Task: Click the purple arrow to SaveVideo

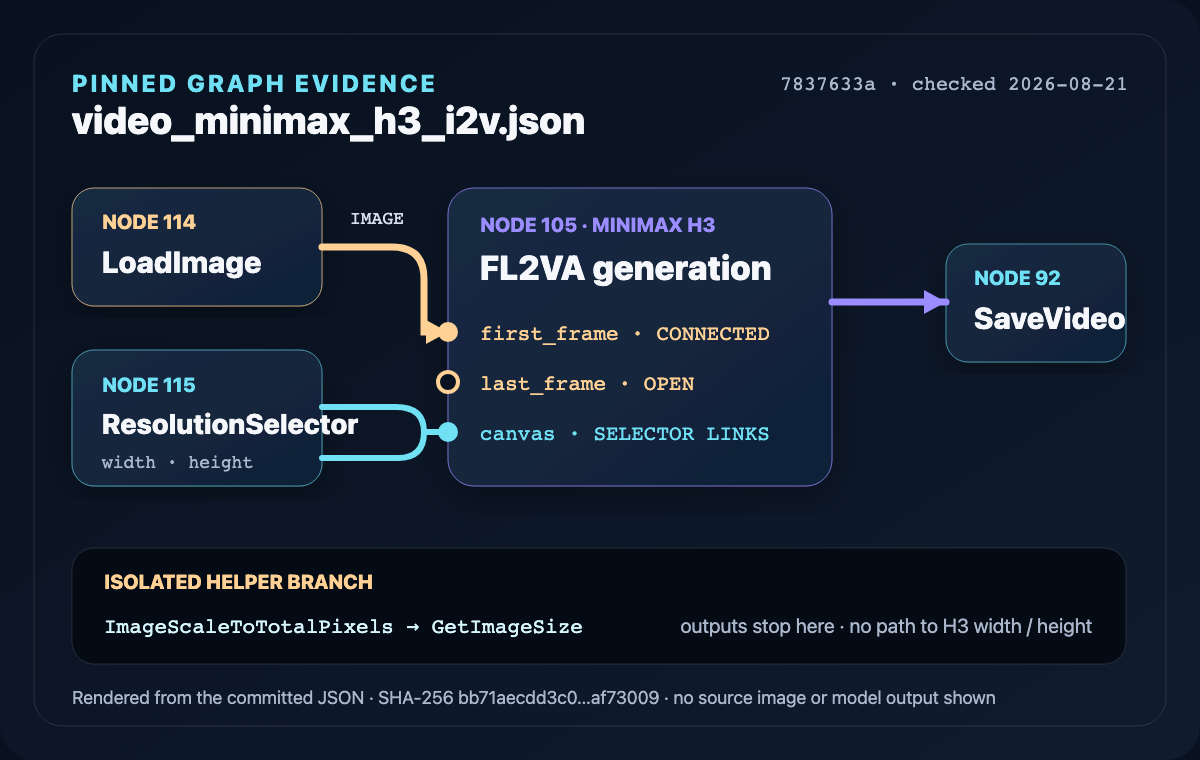Action: click(889, 301)
